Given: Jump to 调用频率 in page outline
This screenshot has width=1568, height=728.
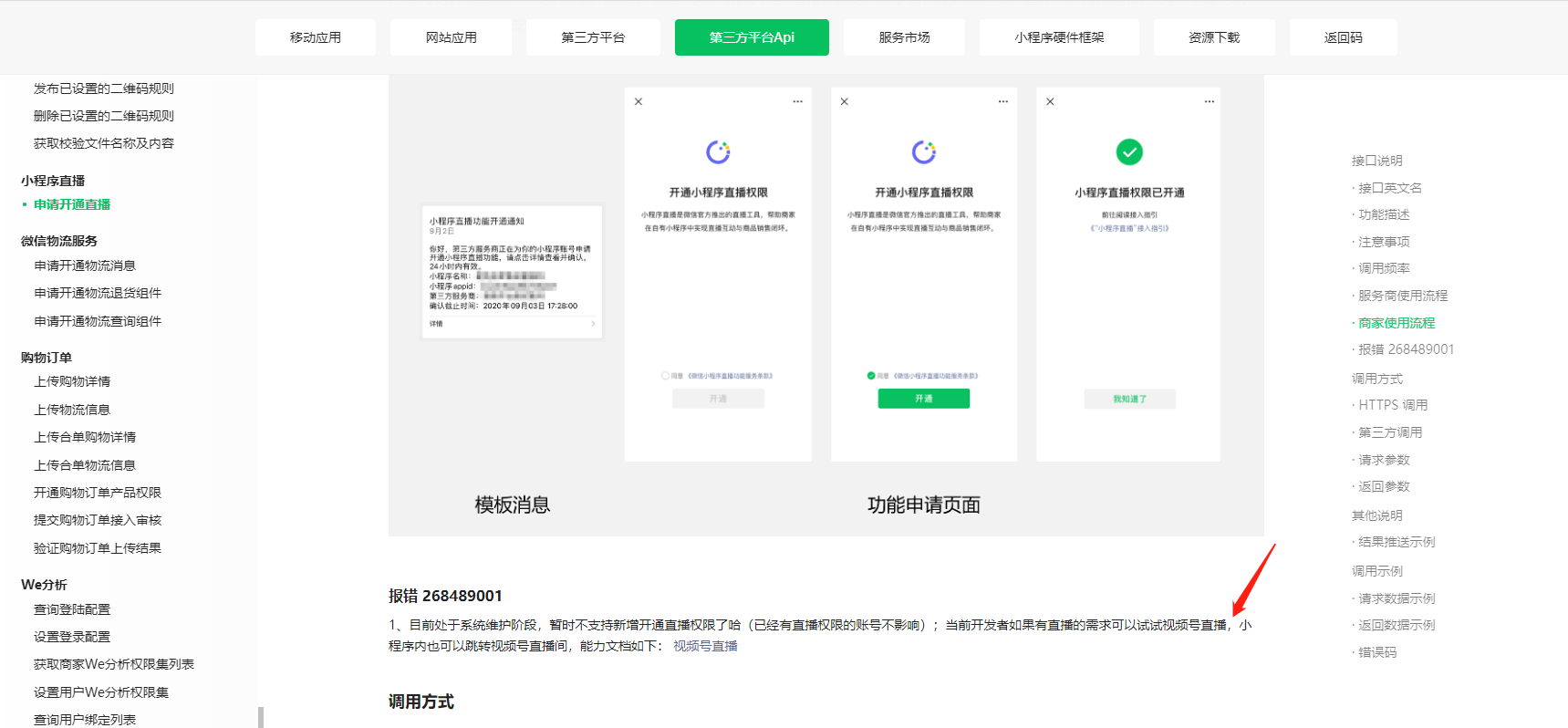Looking at the screenshot, I should coord(1384,268).
